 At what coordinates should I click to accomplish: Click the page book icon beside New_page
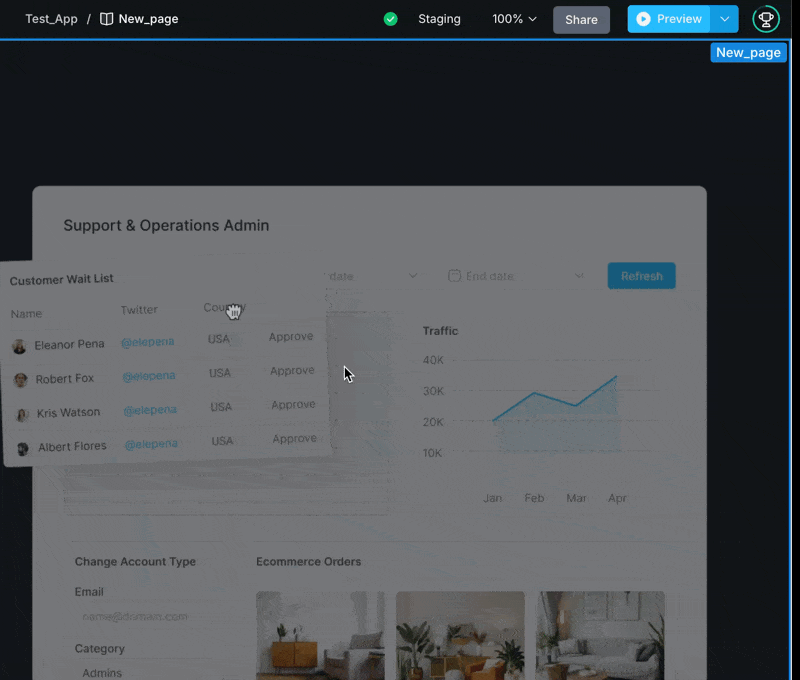(107, 19)
